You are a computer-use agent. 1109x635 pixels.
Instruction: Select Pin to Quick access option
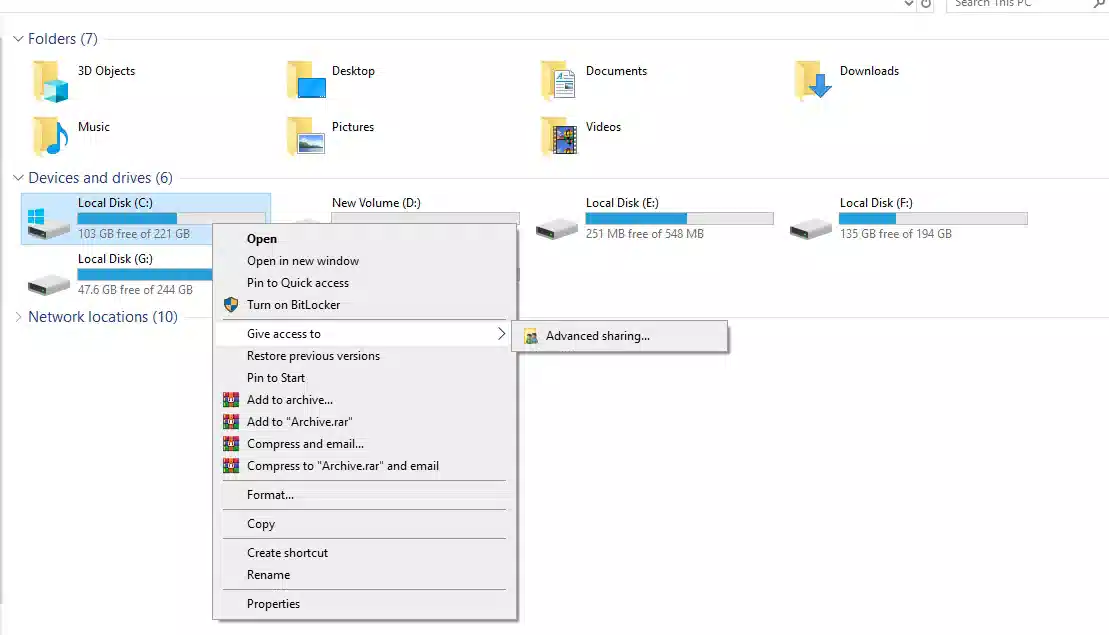point(297,283)
